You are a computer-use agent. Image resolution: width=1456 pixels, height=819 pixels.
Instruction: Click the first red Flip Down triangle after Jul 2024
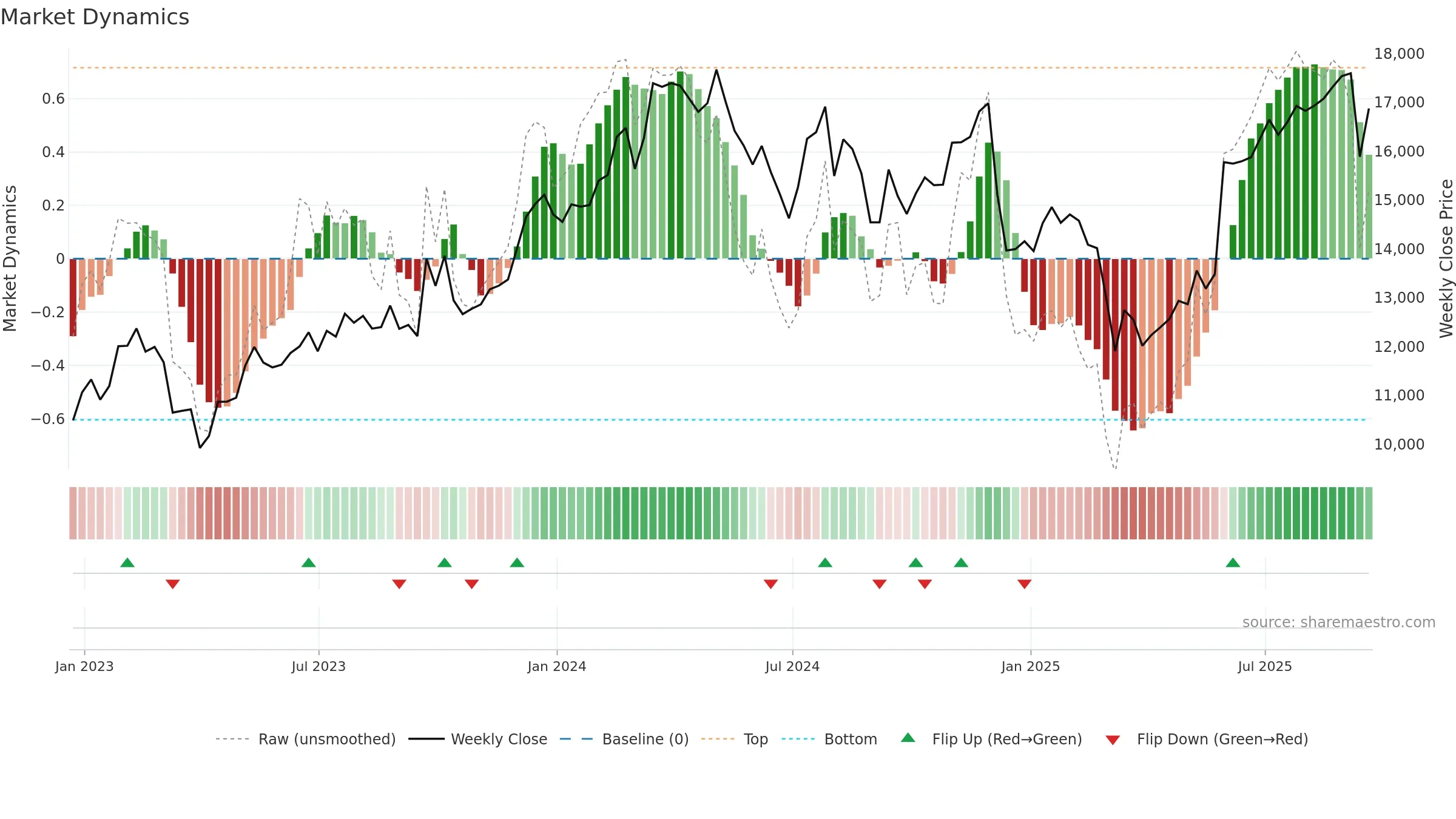(x=880, y=584)
